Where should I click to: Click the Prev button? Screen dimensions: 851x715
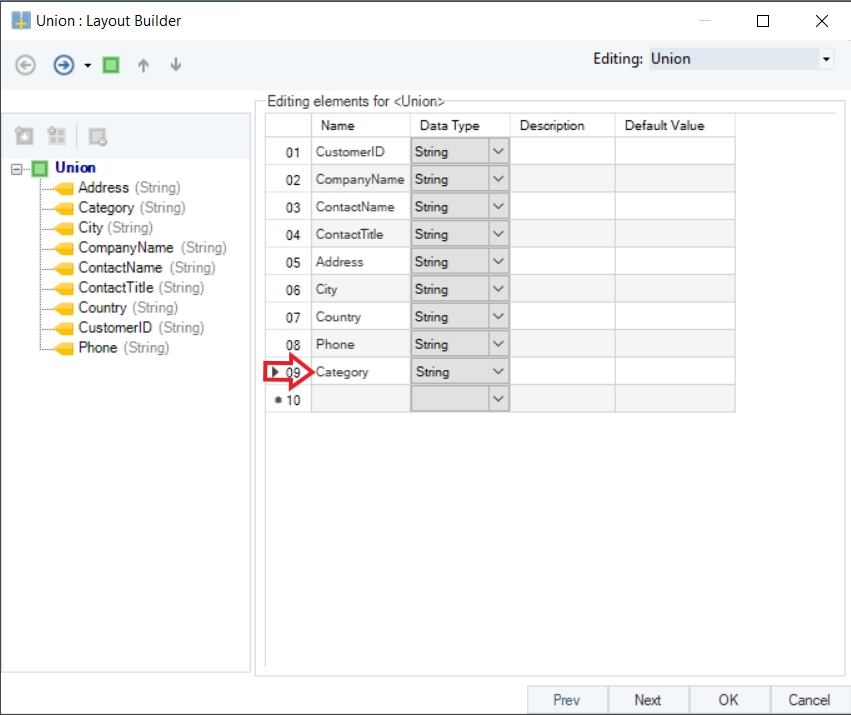(567, 700)
